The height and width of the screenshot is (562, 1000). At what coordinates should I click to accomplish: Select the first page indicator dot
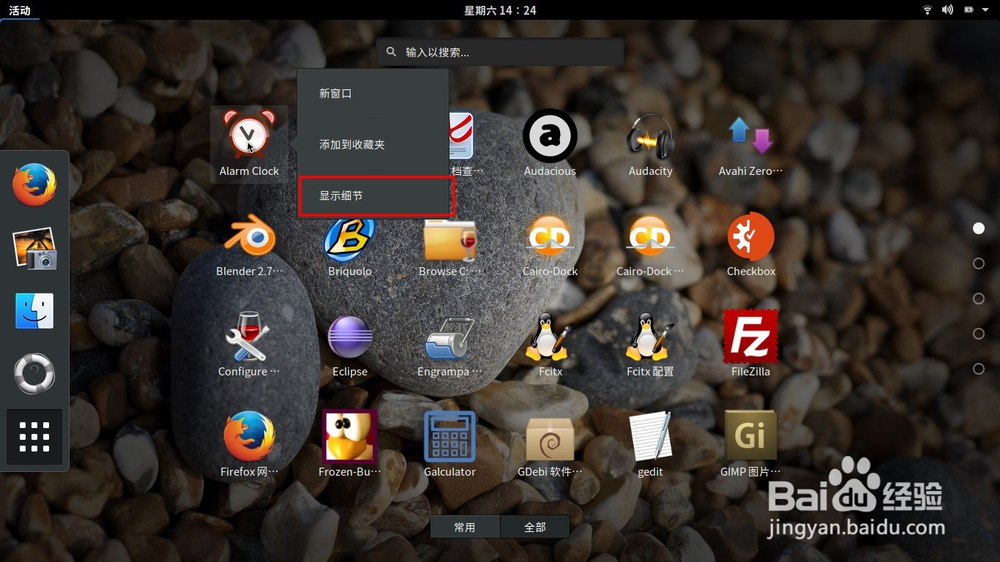click(978, 228)
